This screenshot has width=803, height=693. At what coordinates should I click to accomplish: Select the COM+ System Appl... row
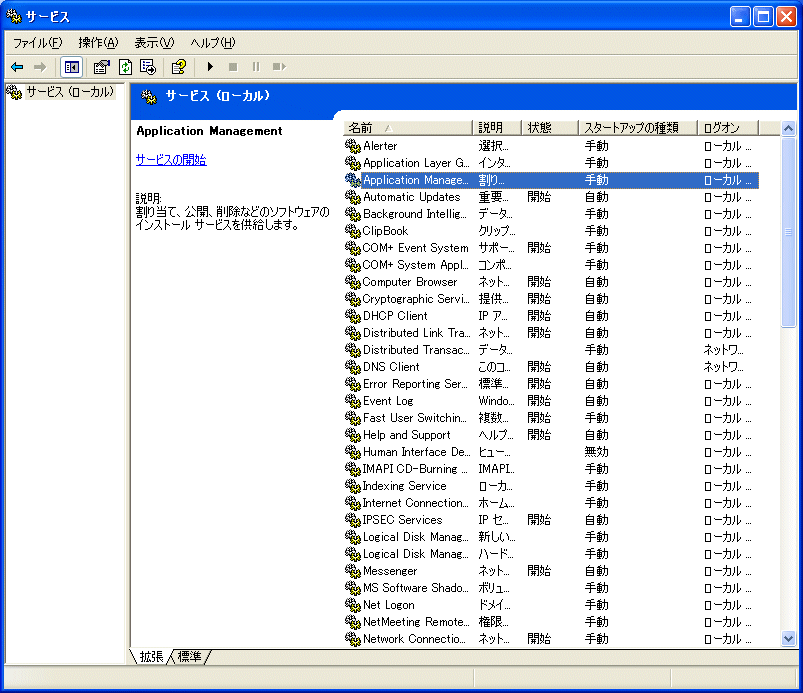tap(551, 265)
